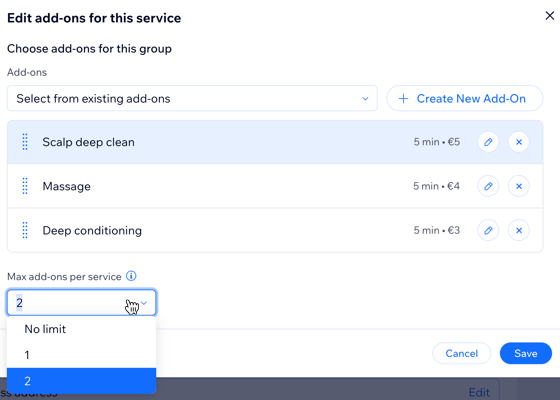
Task: Click the Deep conditioning drag handle
Action: point(25,230)
